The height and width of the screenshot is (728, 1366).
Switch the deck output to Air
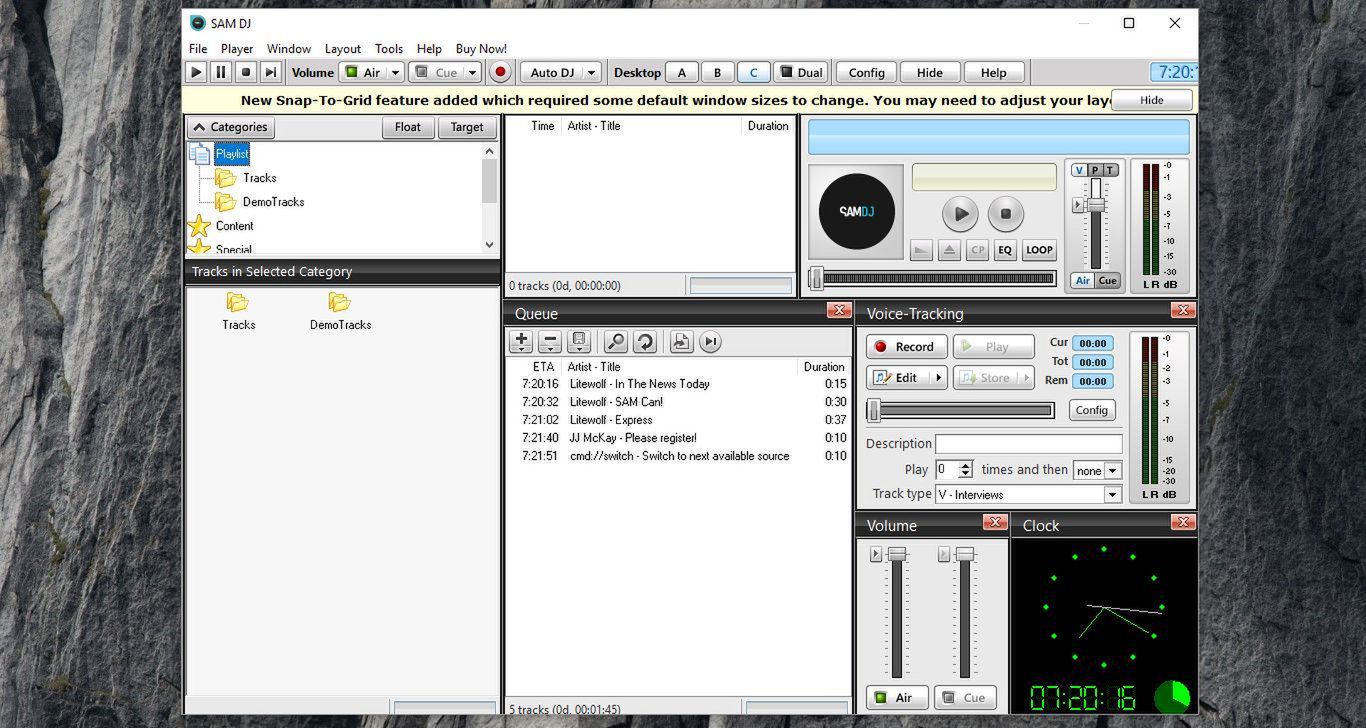point(1082,281)
